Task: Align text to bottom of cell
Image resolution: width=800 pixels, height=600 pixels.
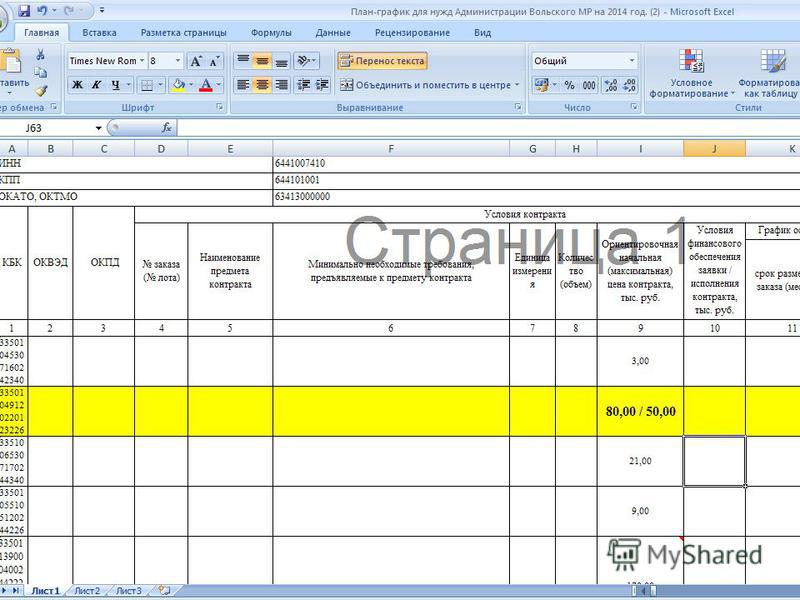Action: [281, 61]
